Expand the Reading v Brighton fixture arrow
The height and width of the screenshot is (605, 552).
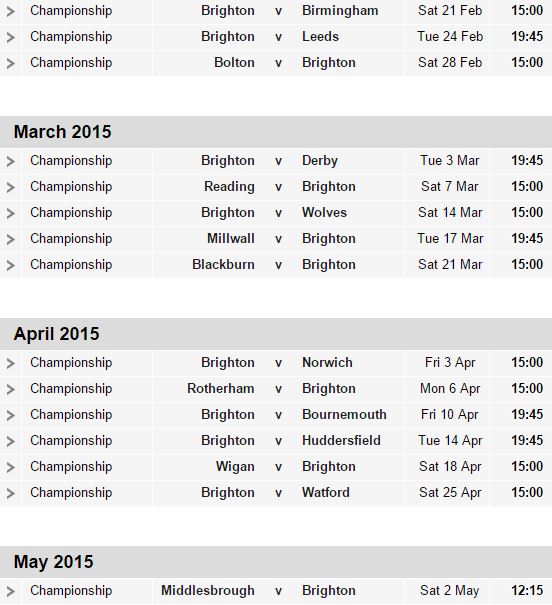click(x=11, y=187)
